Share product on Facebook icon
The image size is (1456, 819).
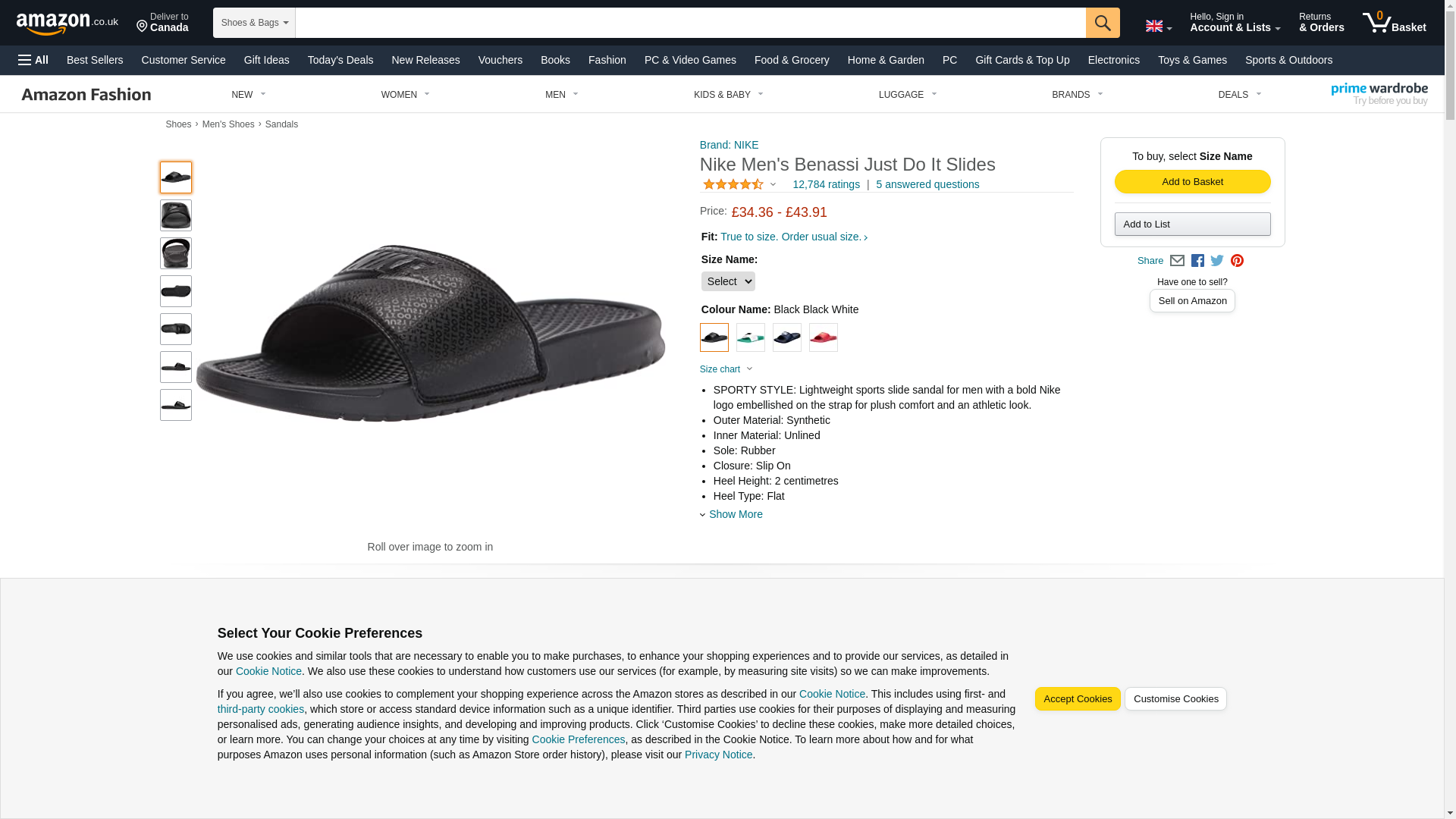click(x=1197, y=261)
